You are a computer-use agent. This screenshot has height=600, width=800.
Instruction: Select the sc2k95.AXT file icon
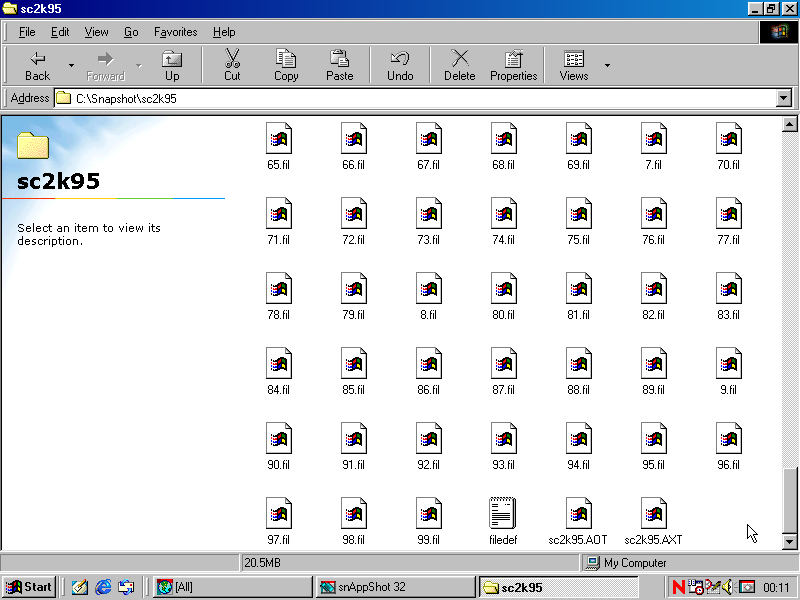(x=654, y=513)
